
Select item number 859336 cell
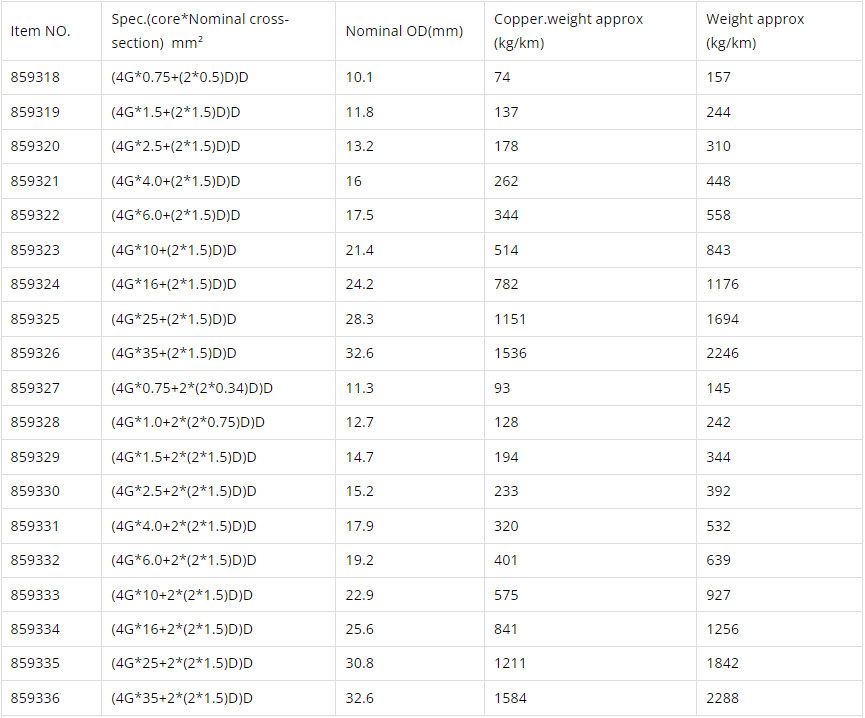pyautogui.click(x=35, y=698)
